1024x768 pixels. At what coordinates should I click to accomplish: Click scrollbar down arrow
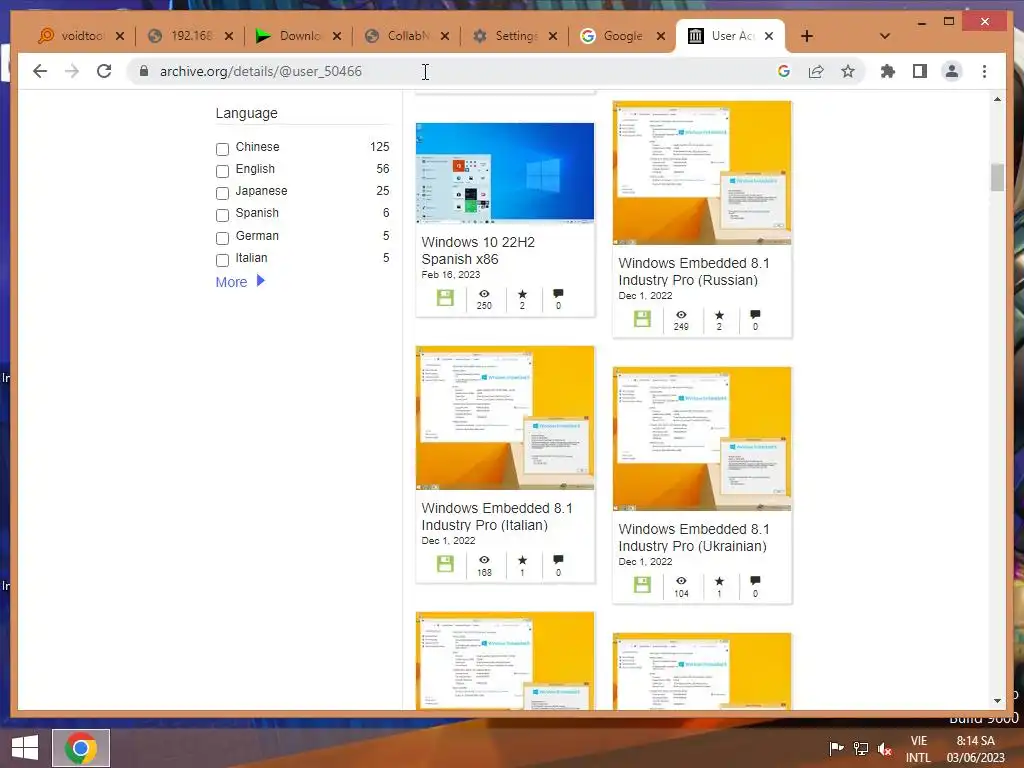(x=997, y=701)
